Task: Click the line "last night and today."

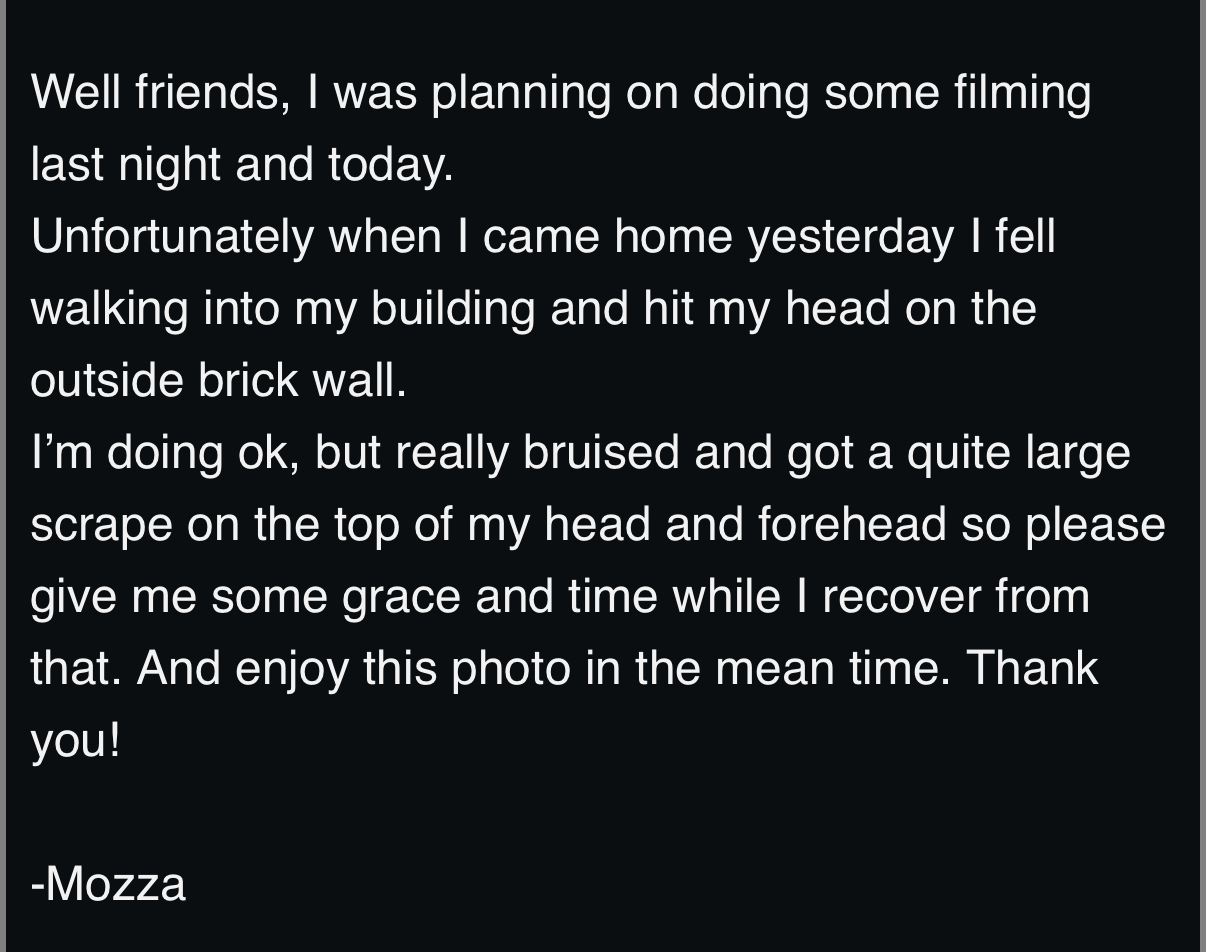Action: pos(242,164)
